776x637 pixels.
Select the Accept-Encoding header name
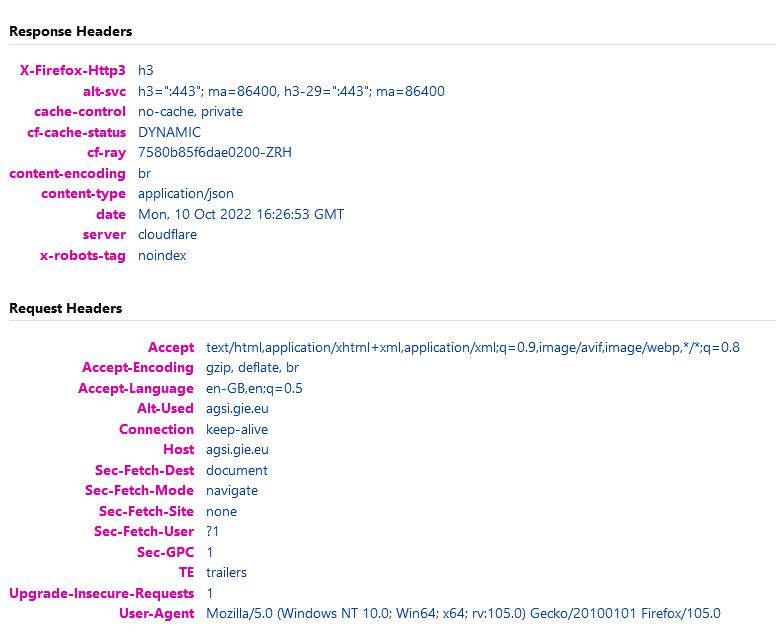(x=138, y=368)
